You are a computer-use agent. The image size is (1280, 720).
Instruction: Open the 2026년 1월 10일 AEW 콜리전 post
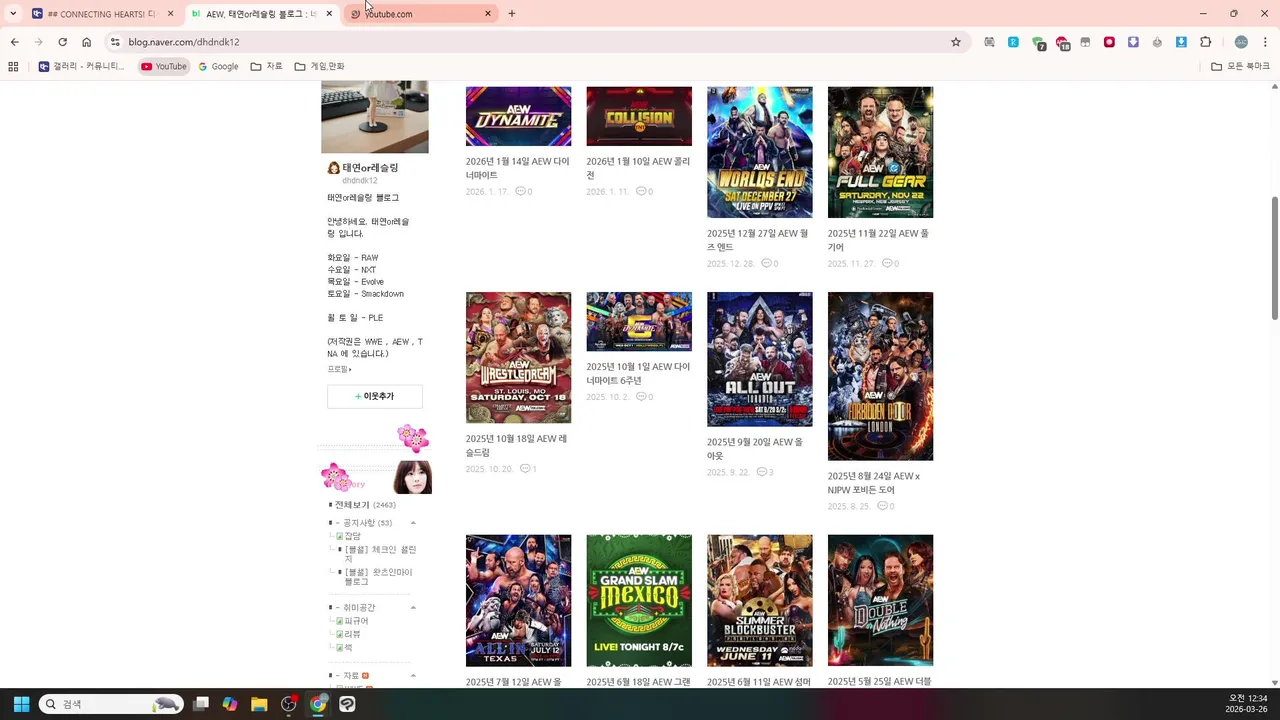638,168
